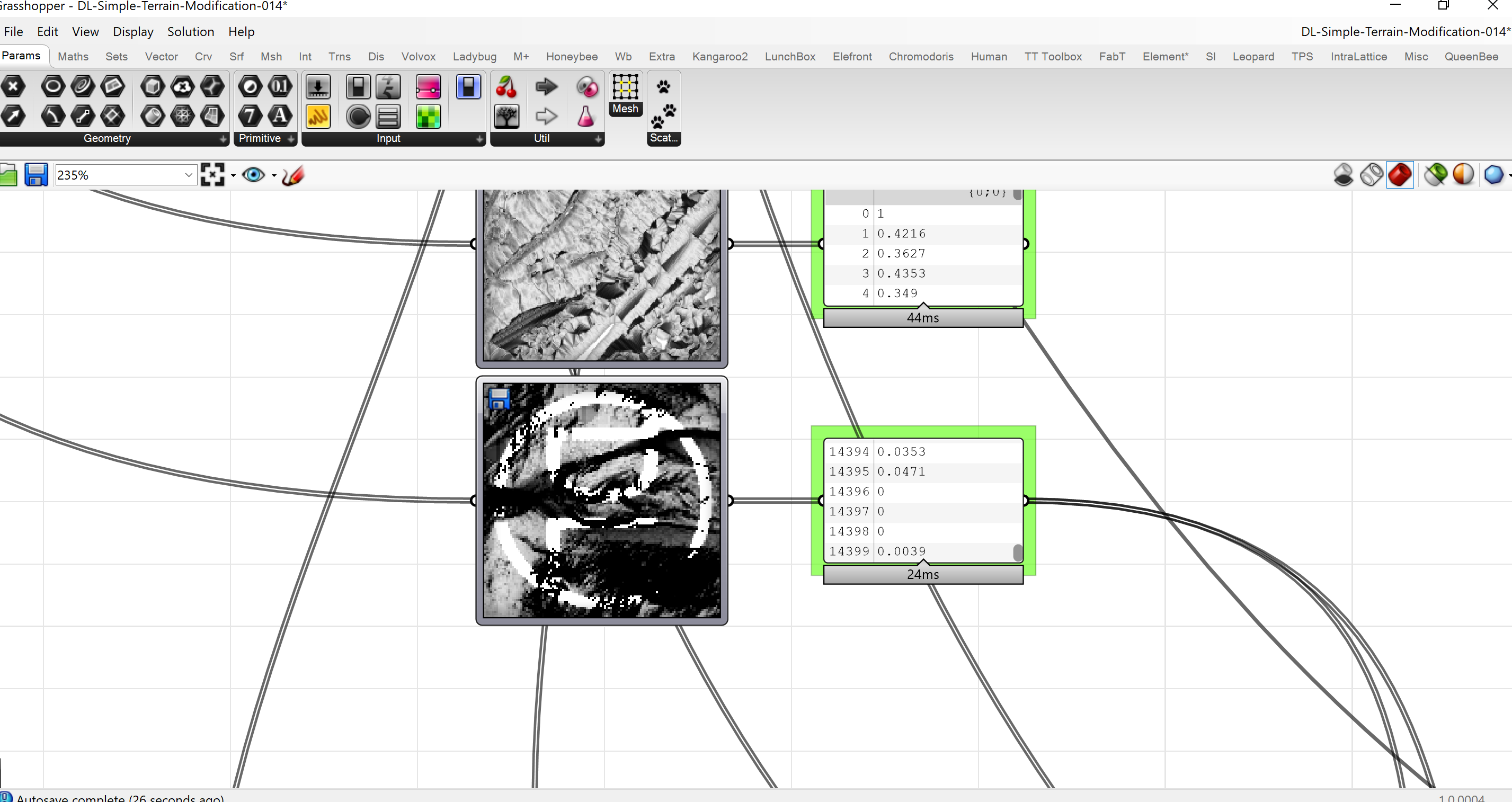Enable shaded red preview mode
The height and width of the screenshot is (802, 1512).
click(x=1400, y=175)
